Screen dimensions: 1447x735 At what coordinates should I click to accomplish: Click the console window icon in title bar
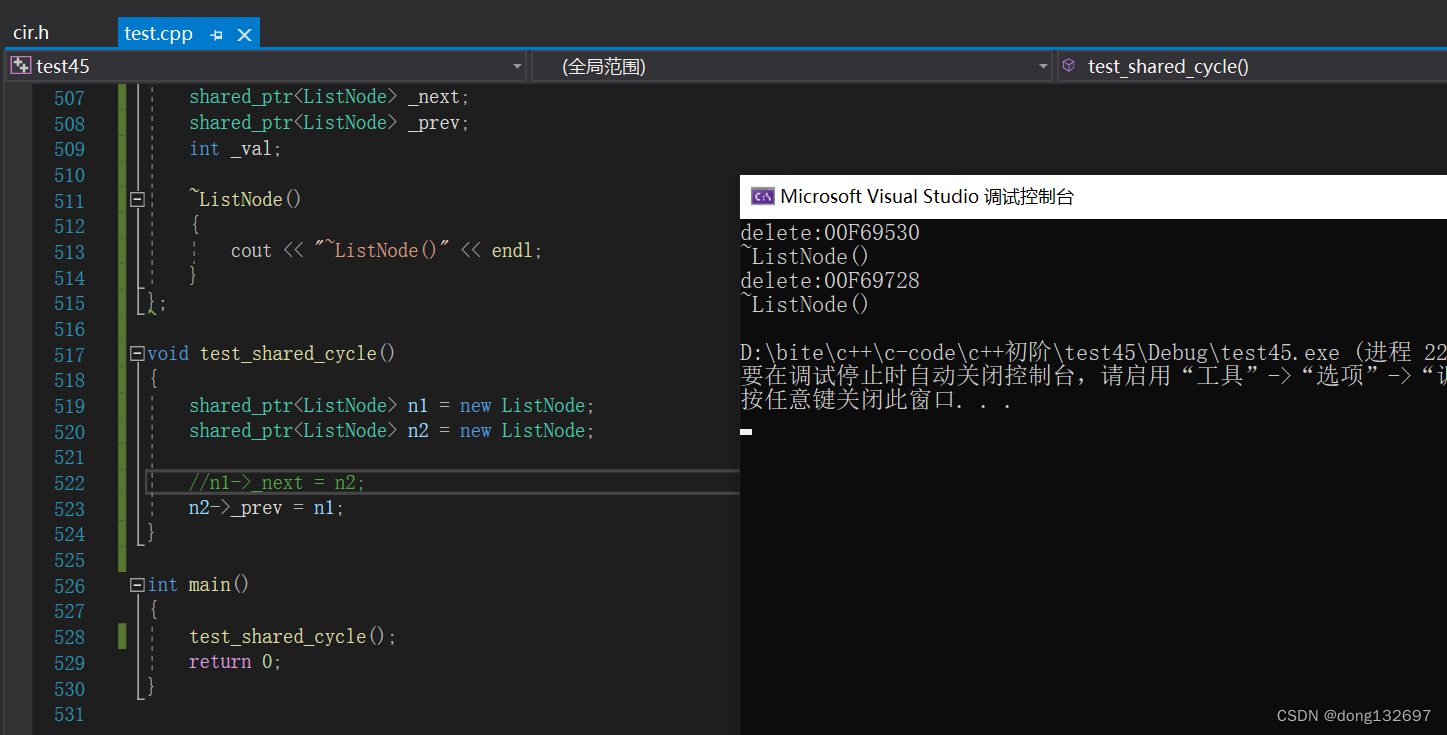(762, 196)
